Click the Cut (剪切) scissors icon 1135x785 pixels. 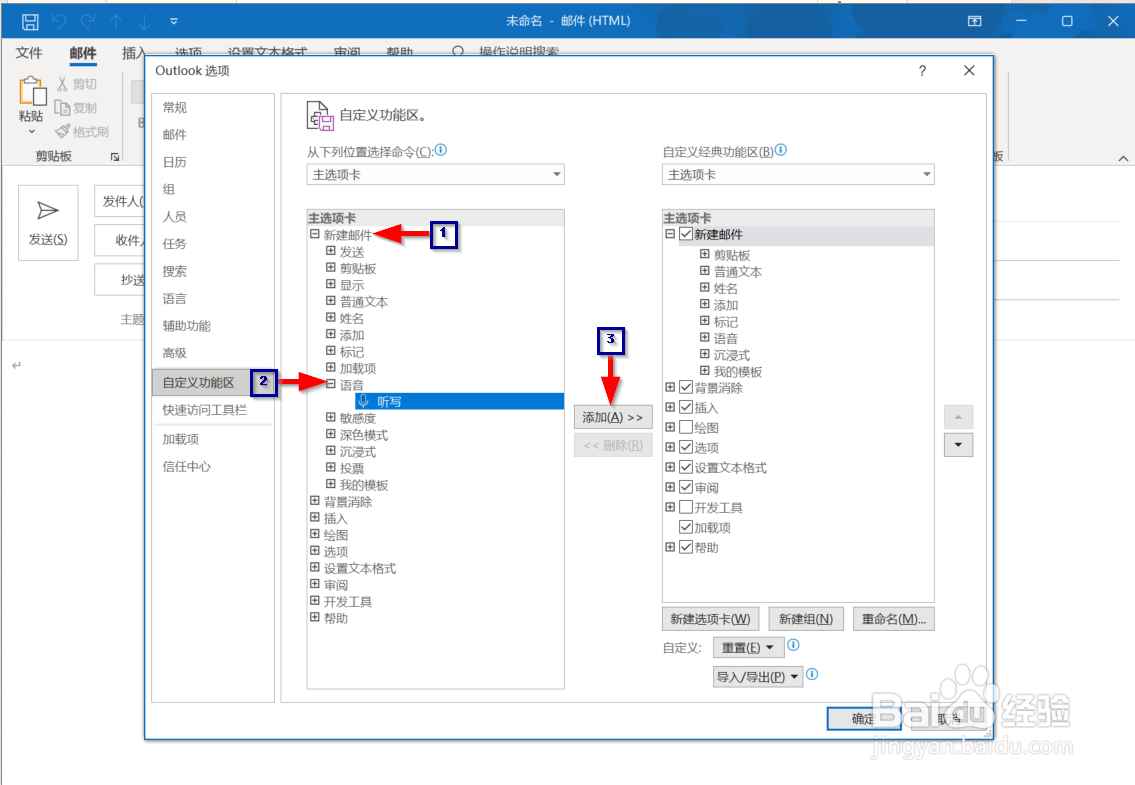coord(62,84)
